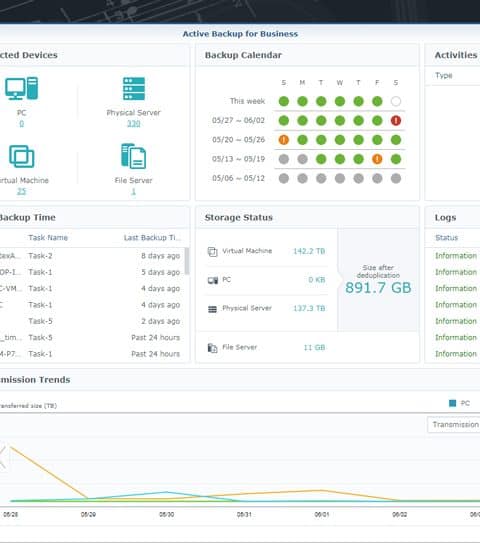
Task: Click the Virtual Machine storage icon
Action: (x=212, y=251)
